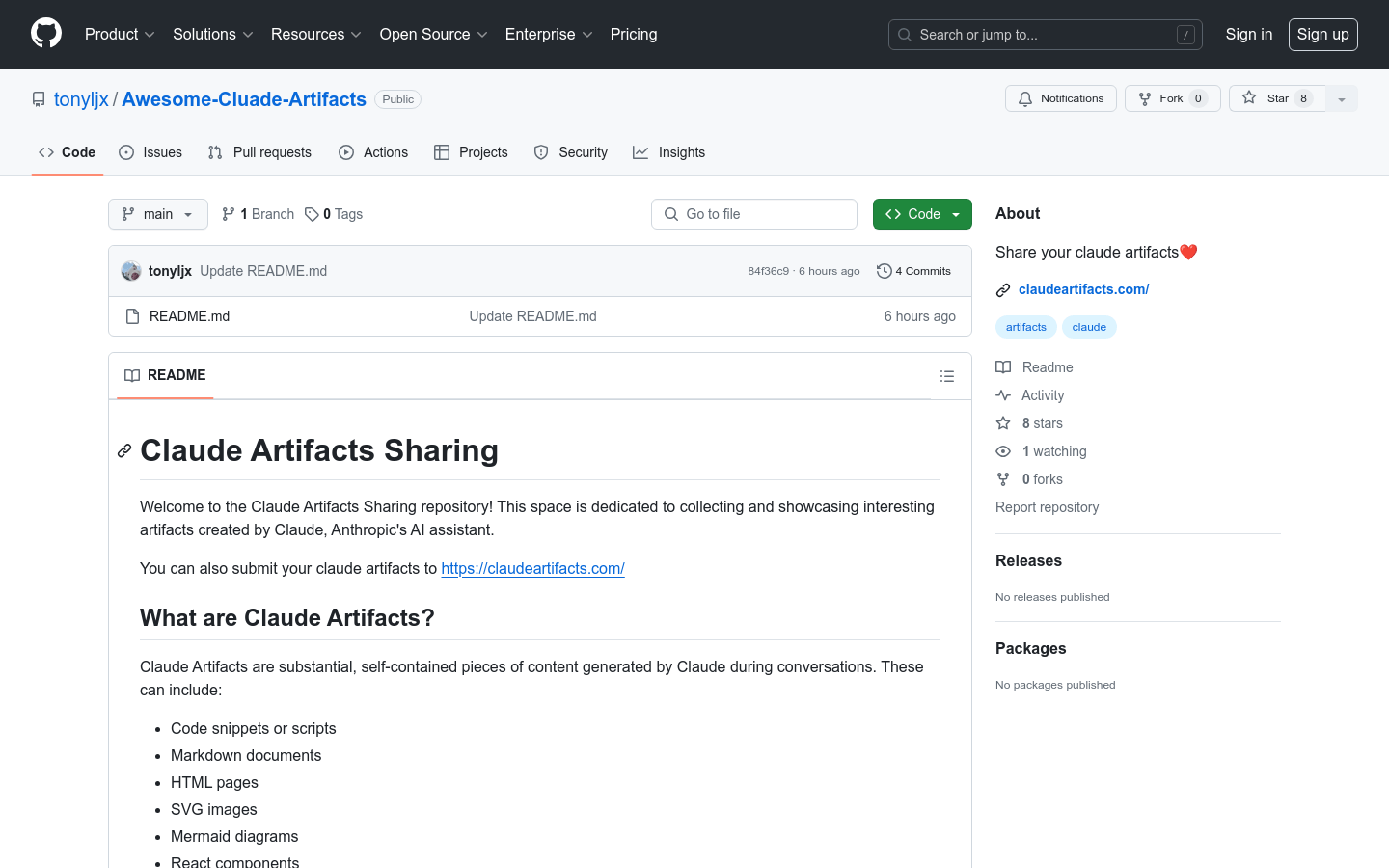Open the Activity link

coord(1030,395)
